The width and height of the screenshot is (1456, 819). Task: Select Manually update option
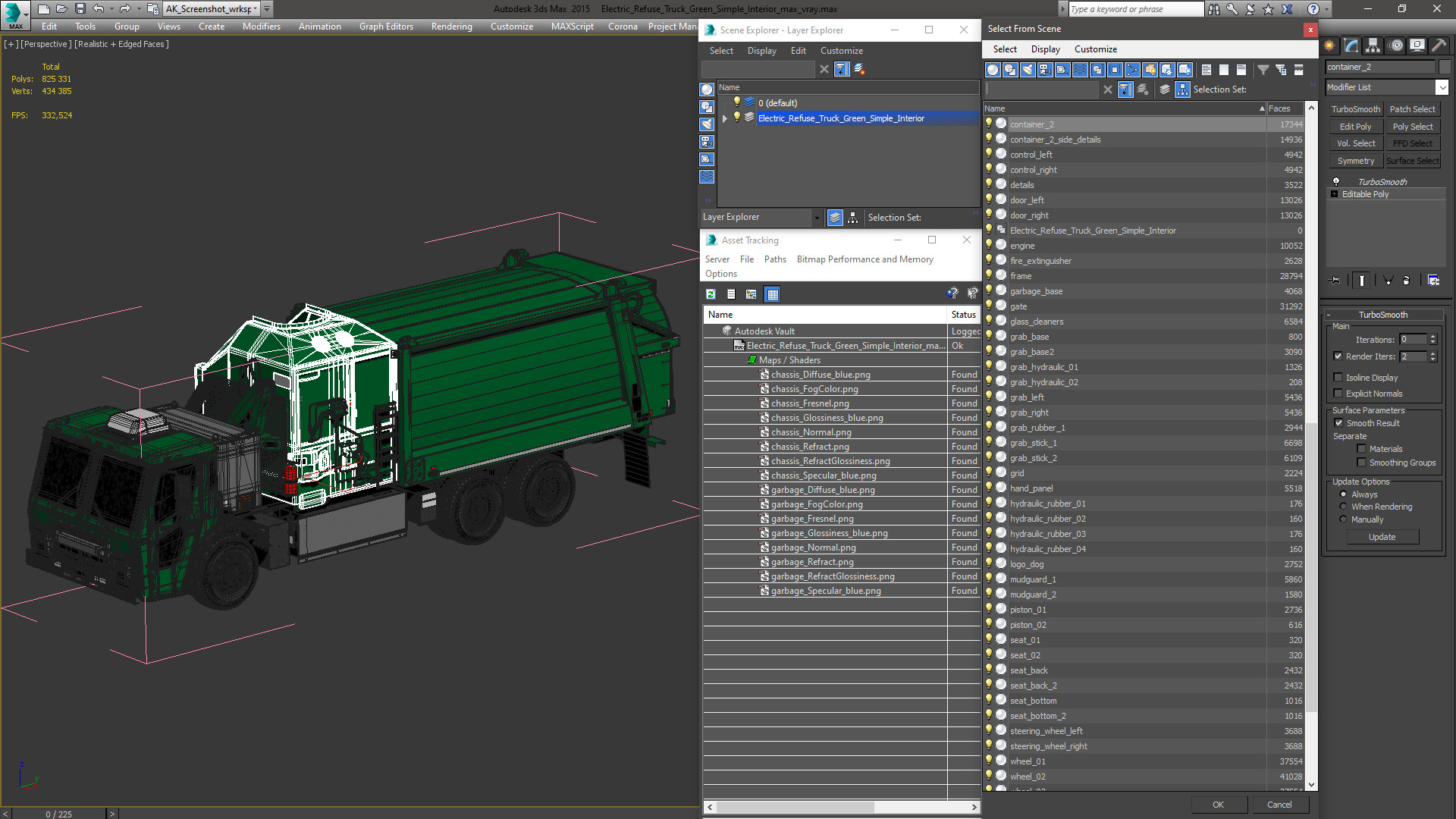pyautogui.click(x=1343, y=519)
